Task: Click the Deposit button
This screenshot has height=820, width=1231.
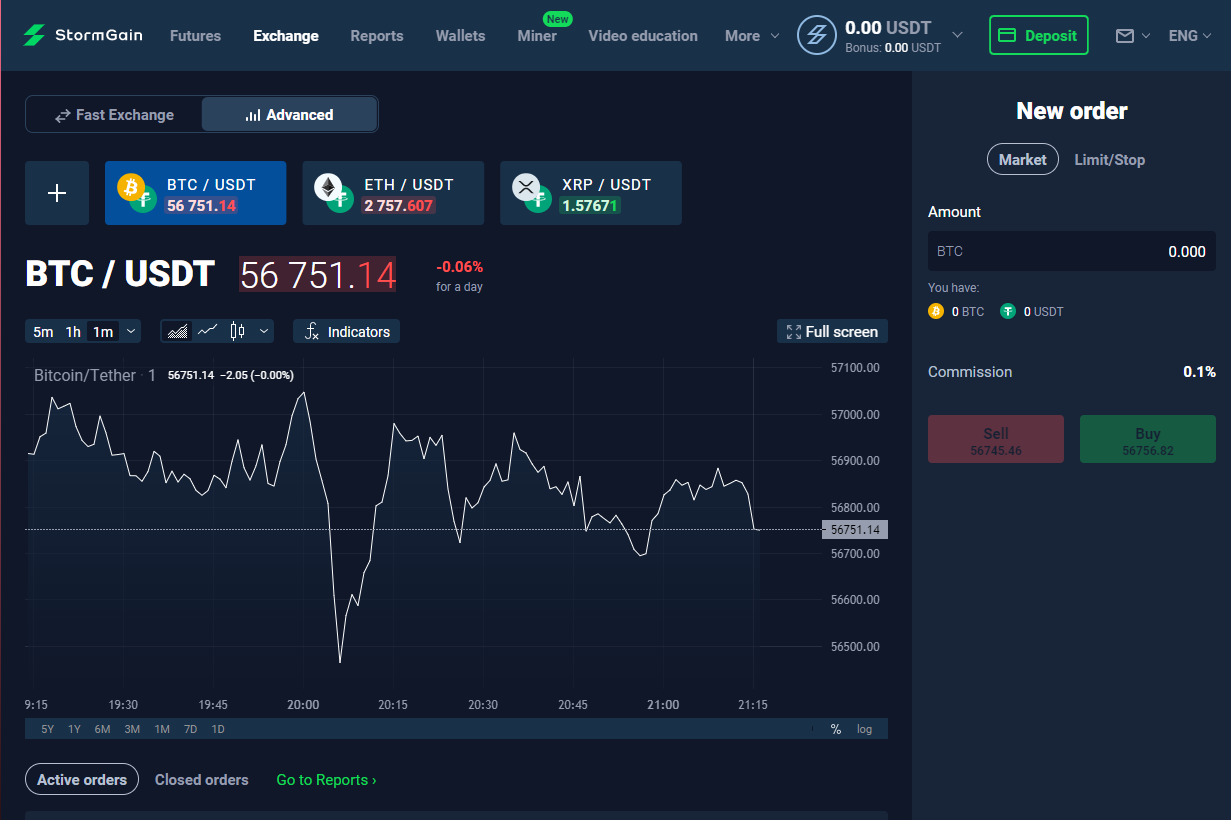Action: pos(1038,35)
